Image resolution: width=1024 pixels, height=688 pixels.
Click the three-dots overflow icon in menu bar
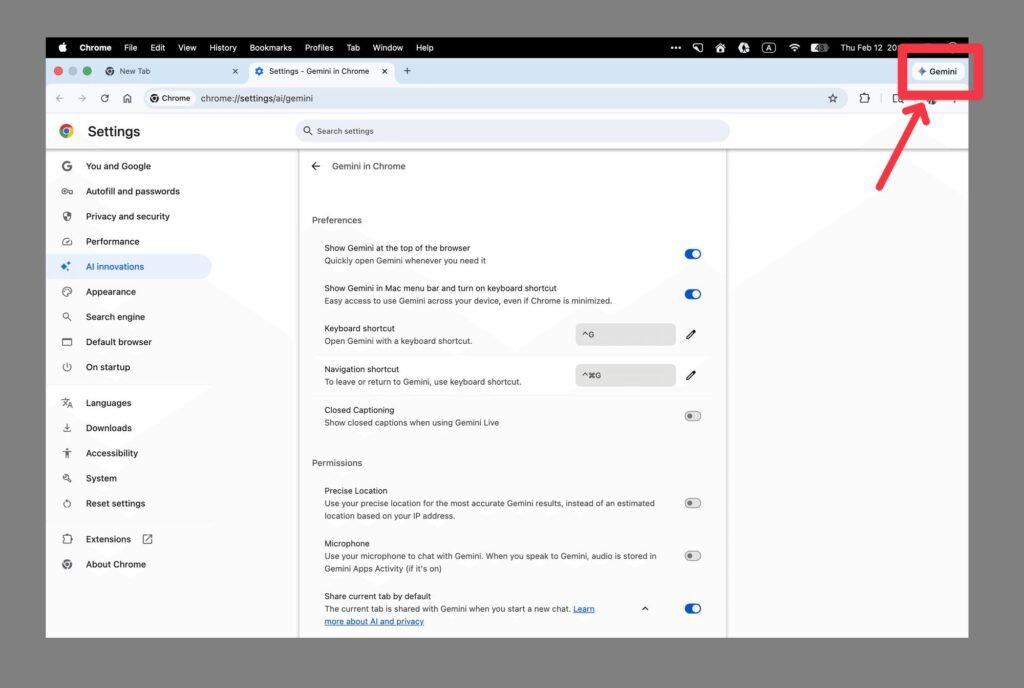pos(676,48)
